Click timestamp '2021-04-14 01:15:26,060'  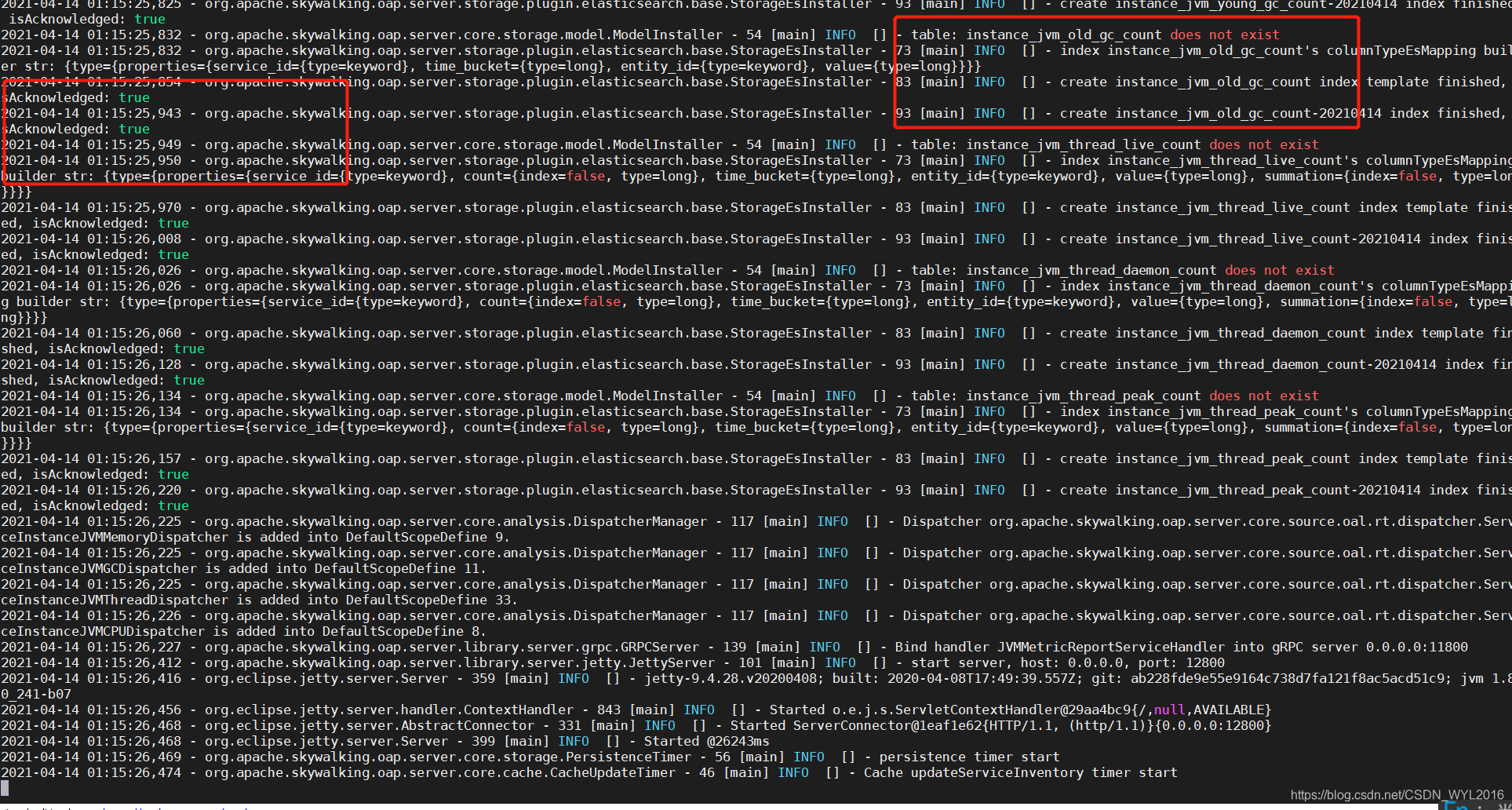(91, 333)
